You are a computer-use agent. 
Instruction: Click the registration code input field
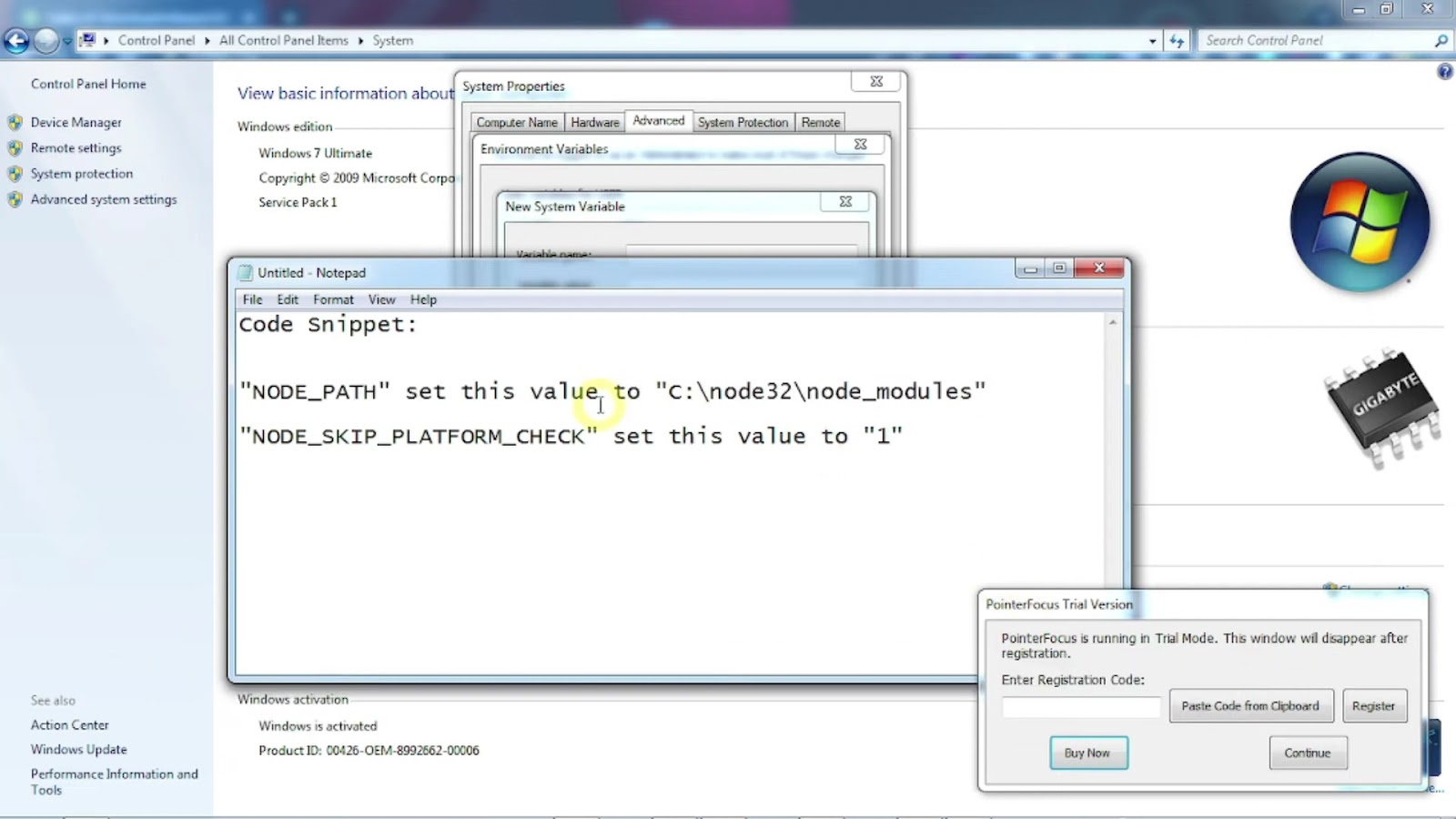pyautogui.click(x=1081, y=706)
